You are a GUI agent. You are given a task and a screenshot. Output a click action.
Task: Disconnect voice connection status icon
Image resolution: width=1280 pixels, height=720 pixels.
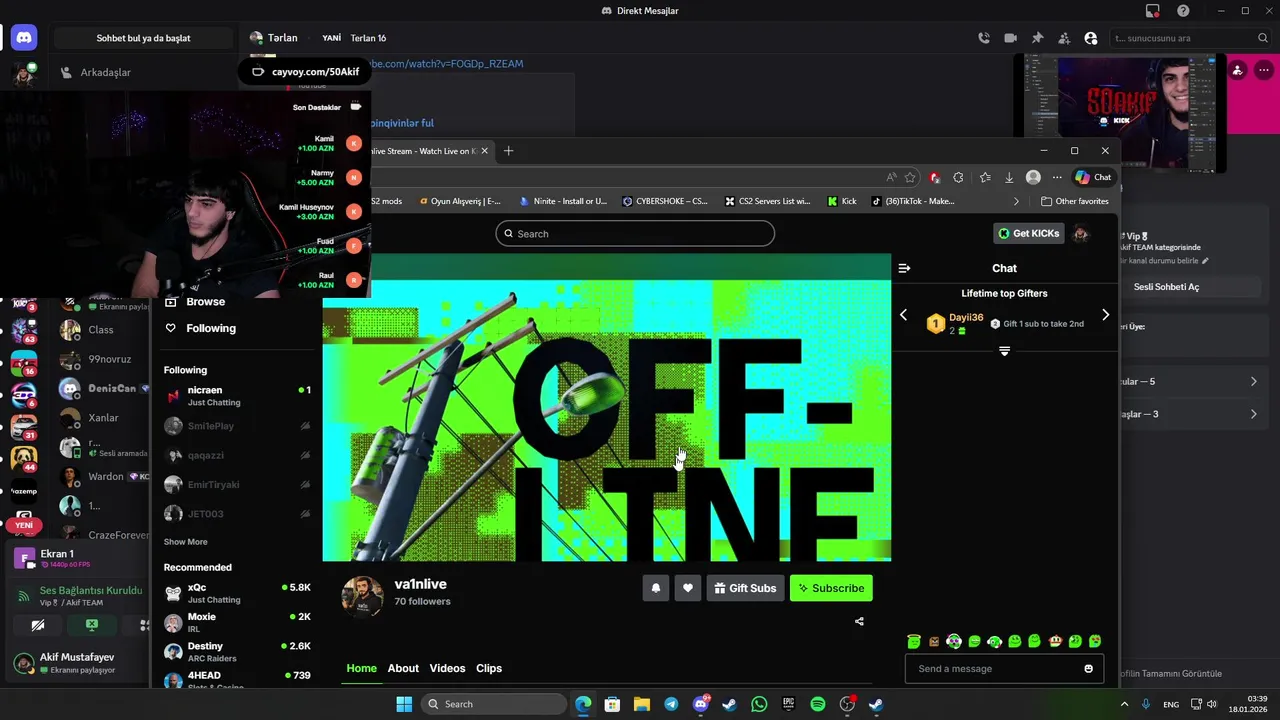pyautogui.click(x=24, y=596)
